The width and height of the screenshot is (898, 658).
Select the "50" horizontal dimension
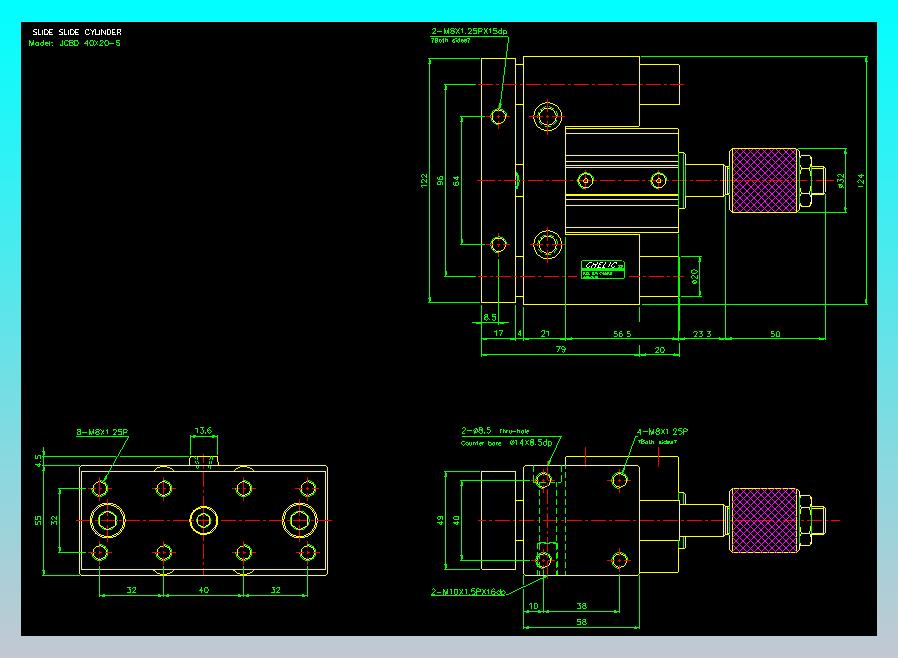coord(775,333)
